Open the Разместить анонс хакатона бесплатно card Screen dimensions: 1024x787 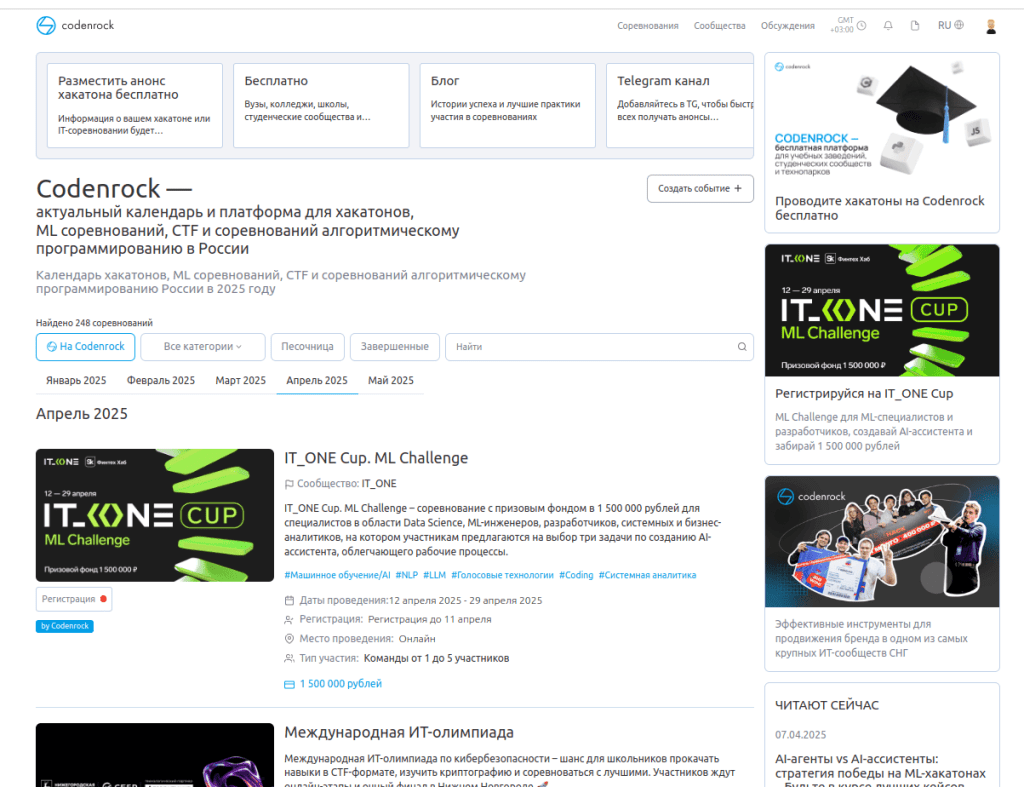[x=135, y=105]
